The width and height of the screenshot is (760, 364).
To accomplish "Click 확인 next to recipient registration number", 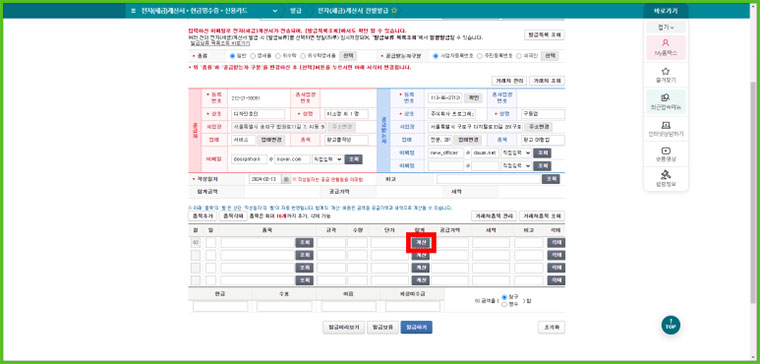I will (x=473, y=97).
